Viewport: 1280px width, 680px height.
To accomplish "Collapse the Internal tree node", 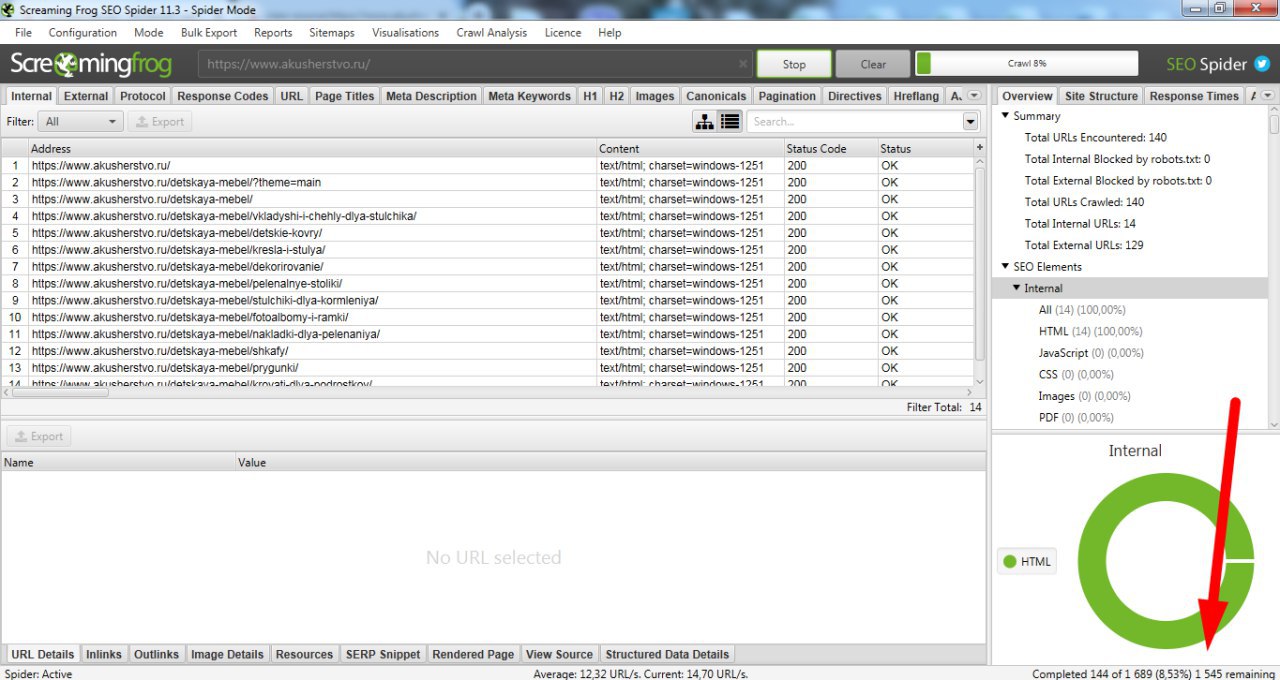I will click(1017, 288).
